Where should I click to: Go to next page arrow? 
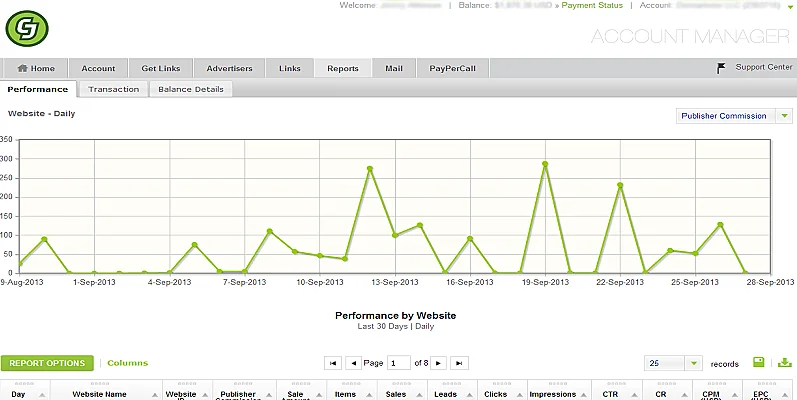(438, 363)
